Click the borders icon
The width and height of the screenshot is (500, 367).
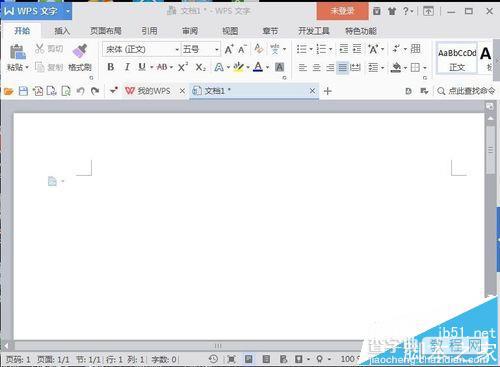(x=415, y=68)
